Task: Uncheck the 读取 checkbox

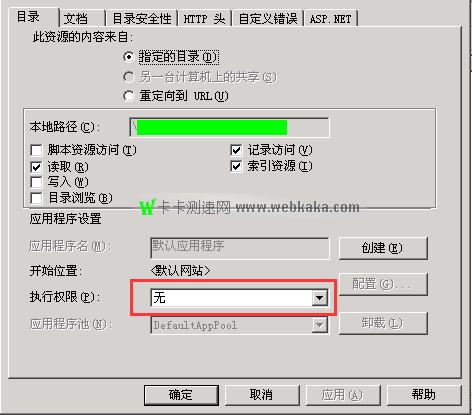Action: [36, 167]
